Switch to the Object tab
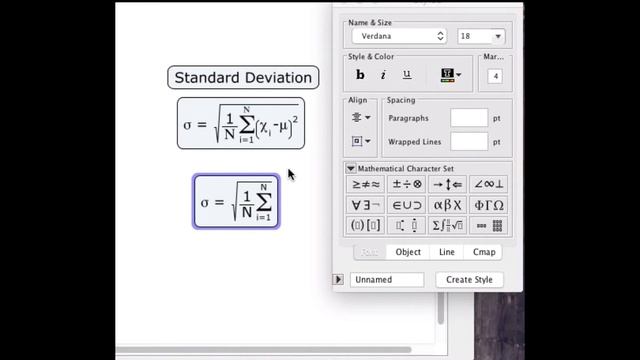The height and width of the screenshot is (360, 640). click(408, 252)
